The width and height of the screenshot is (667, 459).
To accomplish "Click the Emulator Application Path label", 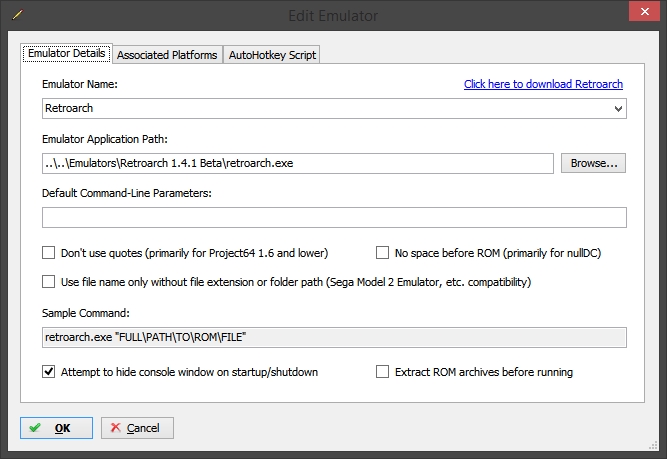I will click(105, 139).
